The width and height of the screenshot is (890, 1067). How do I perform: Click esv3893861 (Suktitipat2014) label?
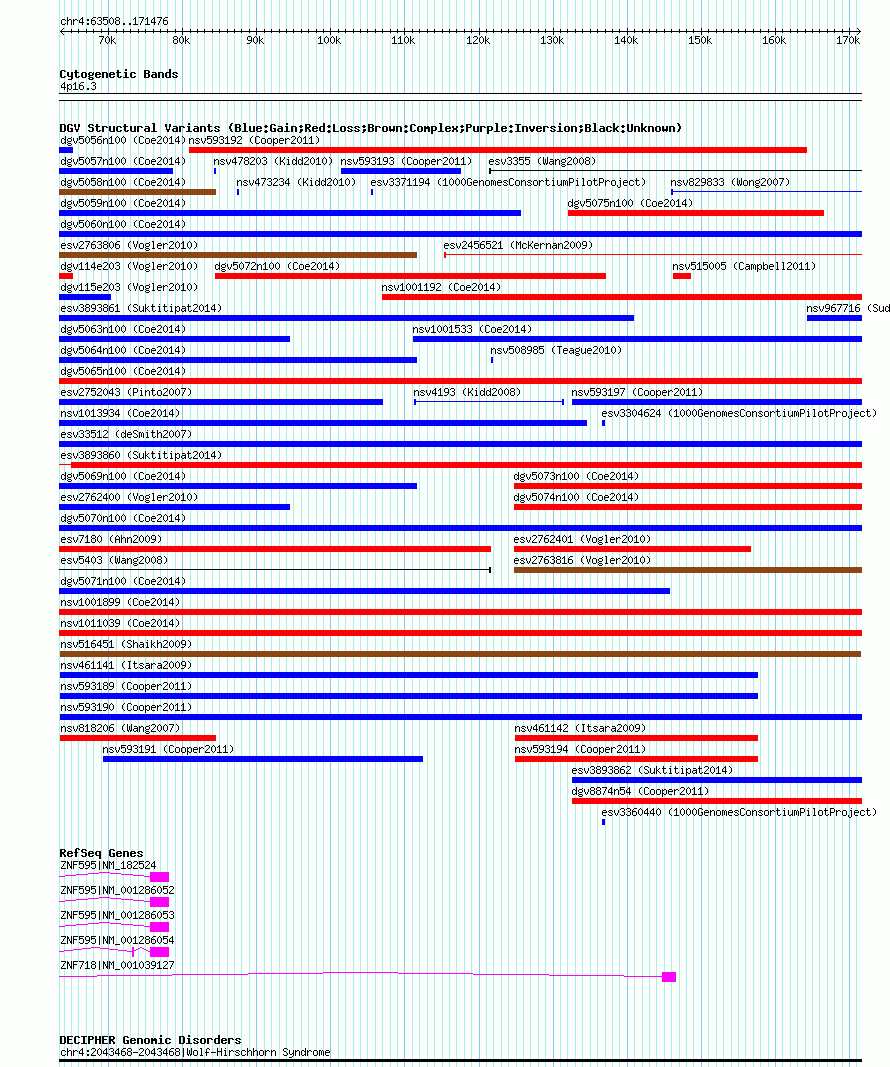141,309
